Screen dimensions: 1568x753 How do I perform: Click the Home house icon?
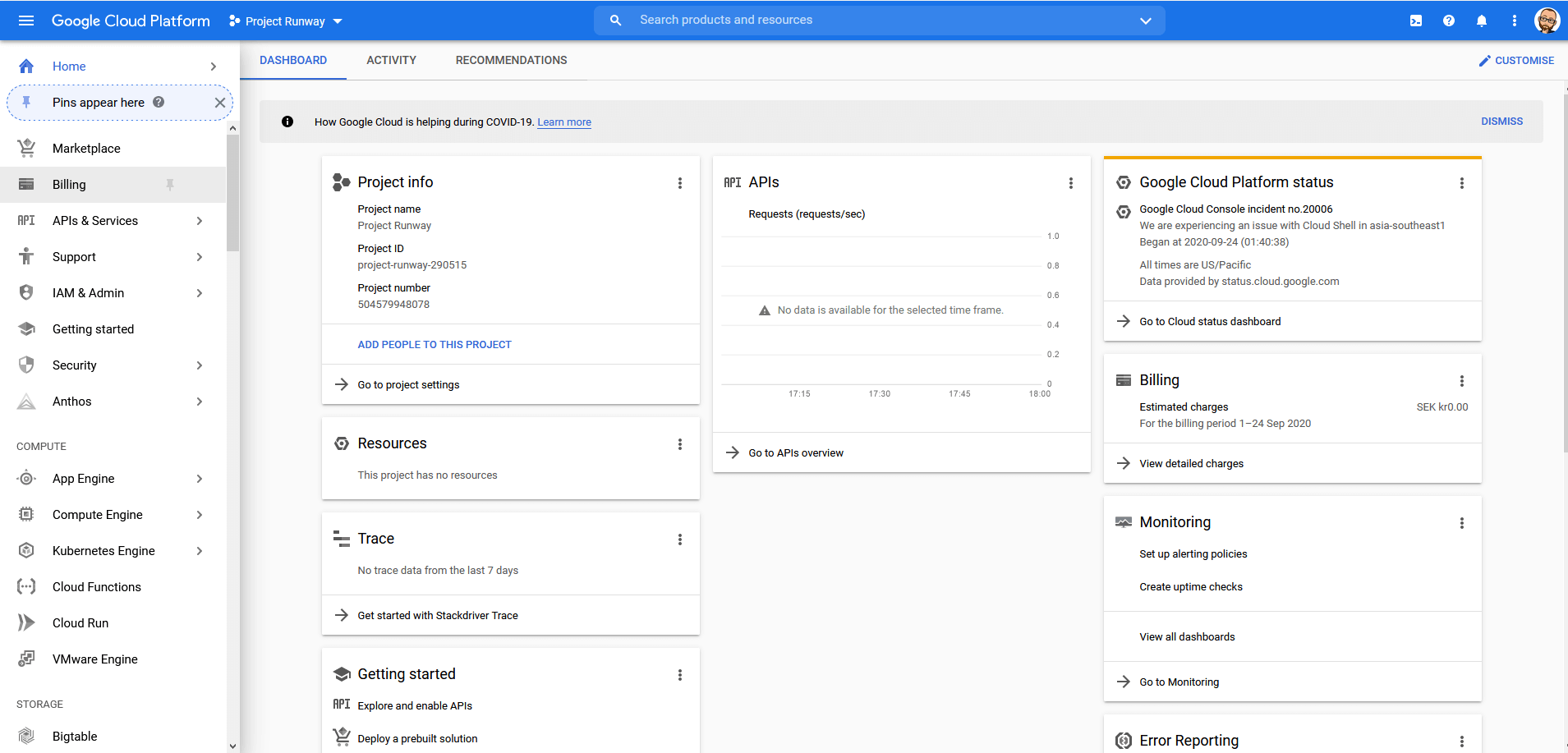[x=26, y=67]
